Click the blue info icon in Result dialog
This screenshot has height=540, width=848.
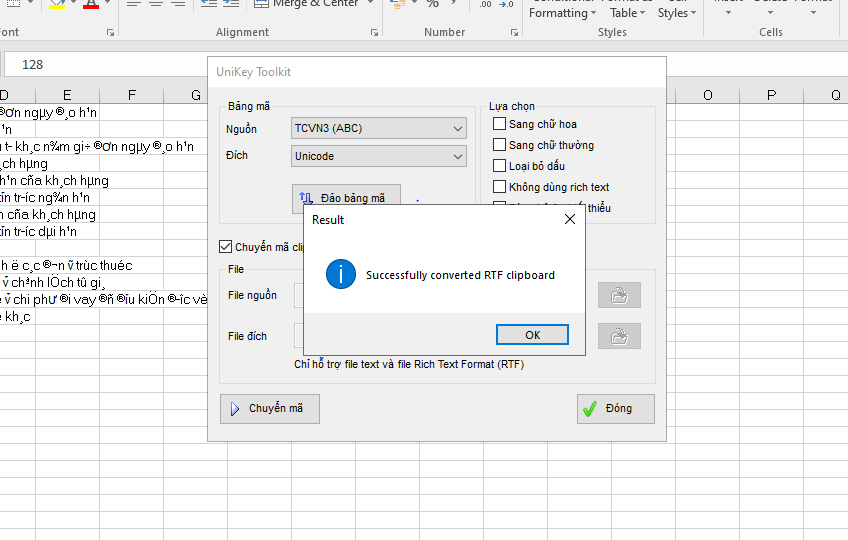click(341, 274)
